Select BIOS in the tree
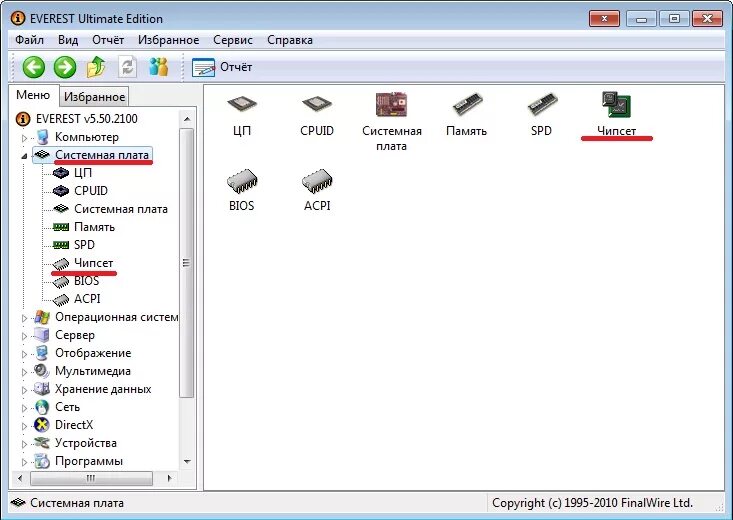Viewport: 733px width, 520px height. [76, 281]
